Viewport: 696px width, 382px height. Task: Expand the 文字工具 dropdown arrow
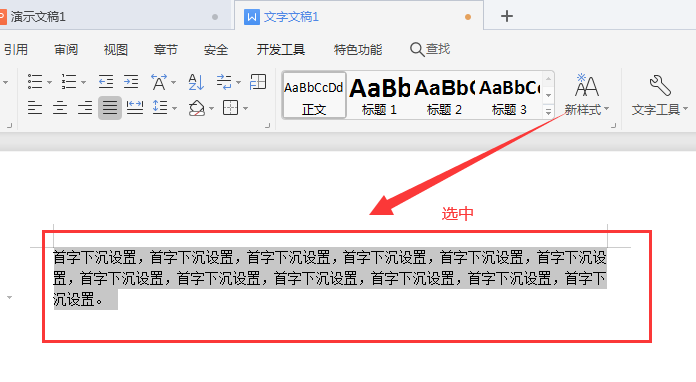pyautogui.click(x=685, y=109)
